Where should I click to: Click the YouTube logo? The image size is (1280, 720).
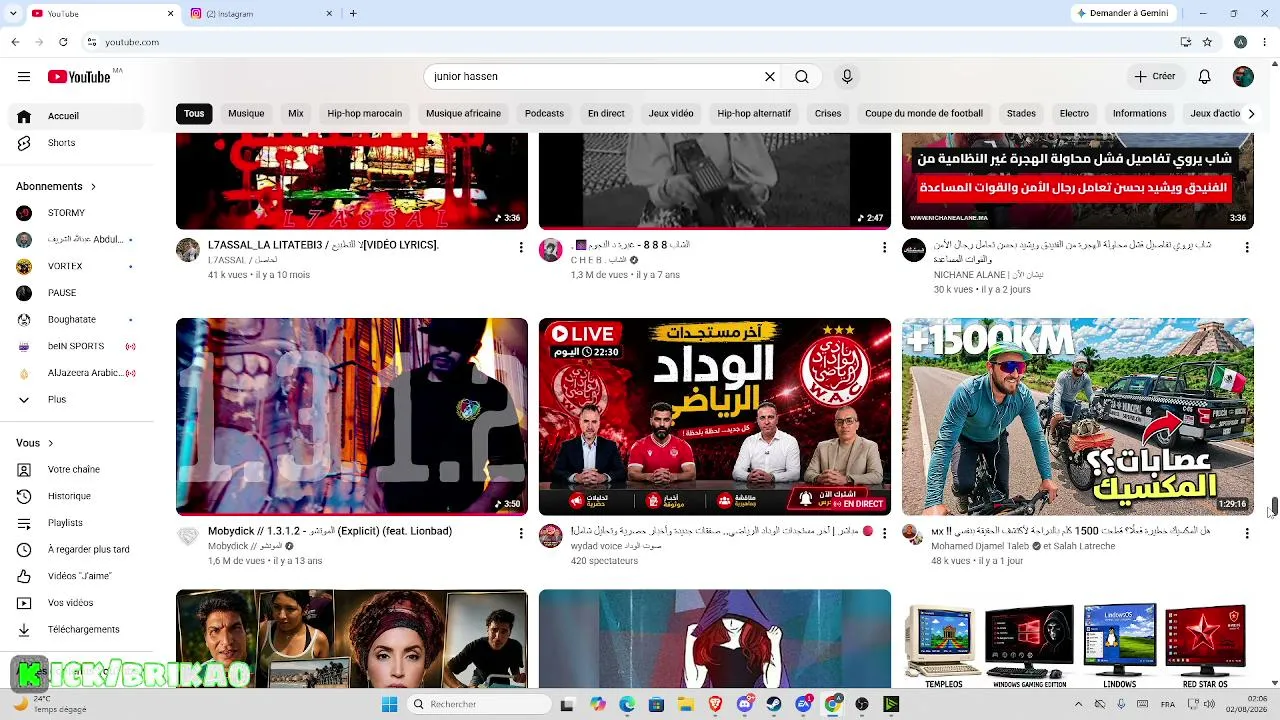pyautogui.click(x=79, y=77)
